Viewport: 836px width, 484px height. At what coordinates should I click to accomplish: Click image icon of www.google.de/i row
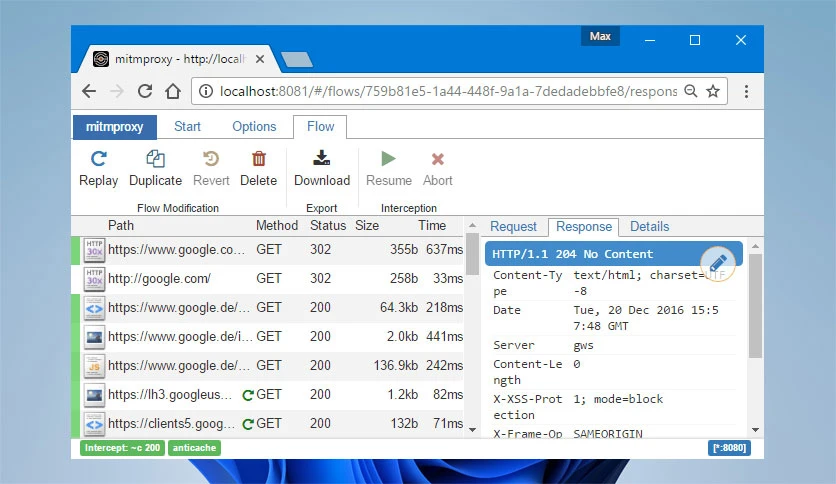(x=94, y=337)
